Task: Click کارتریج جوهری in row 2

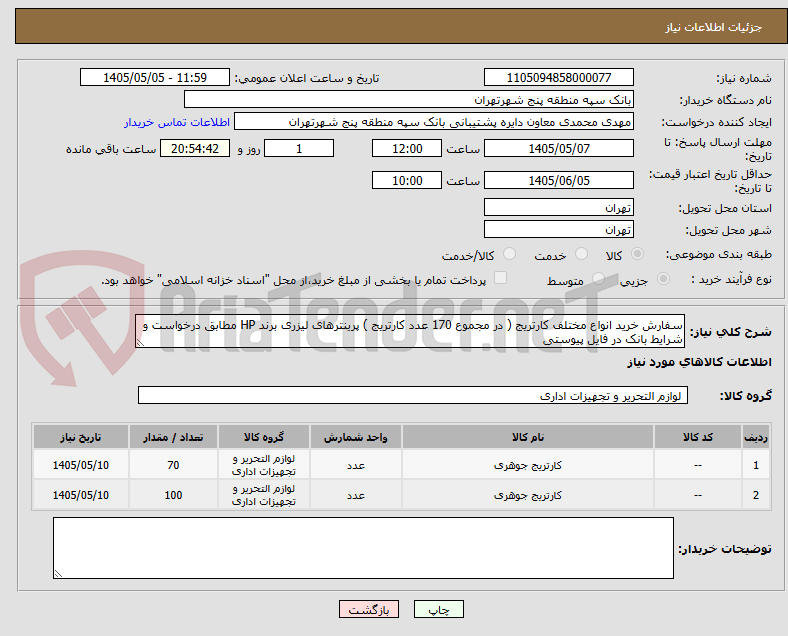Action: point(528,495)
